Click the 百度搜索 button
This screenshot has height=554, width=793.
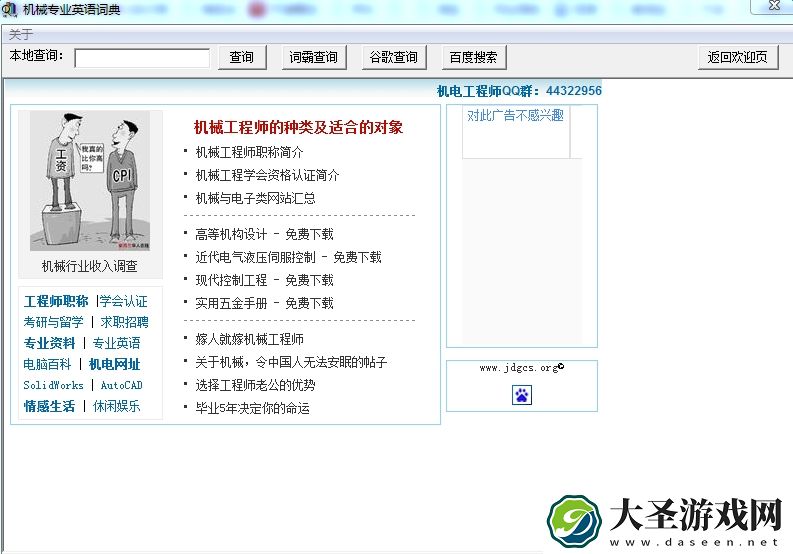click(474, 57)
